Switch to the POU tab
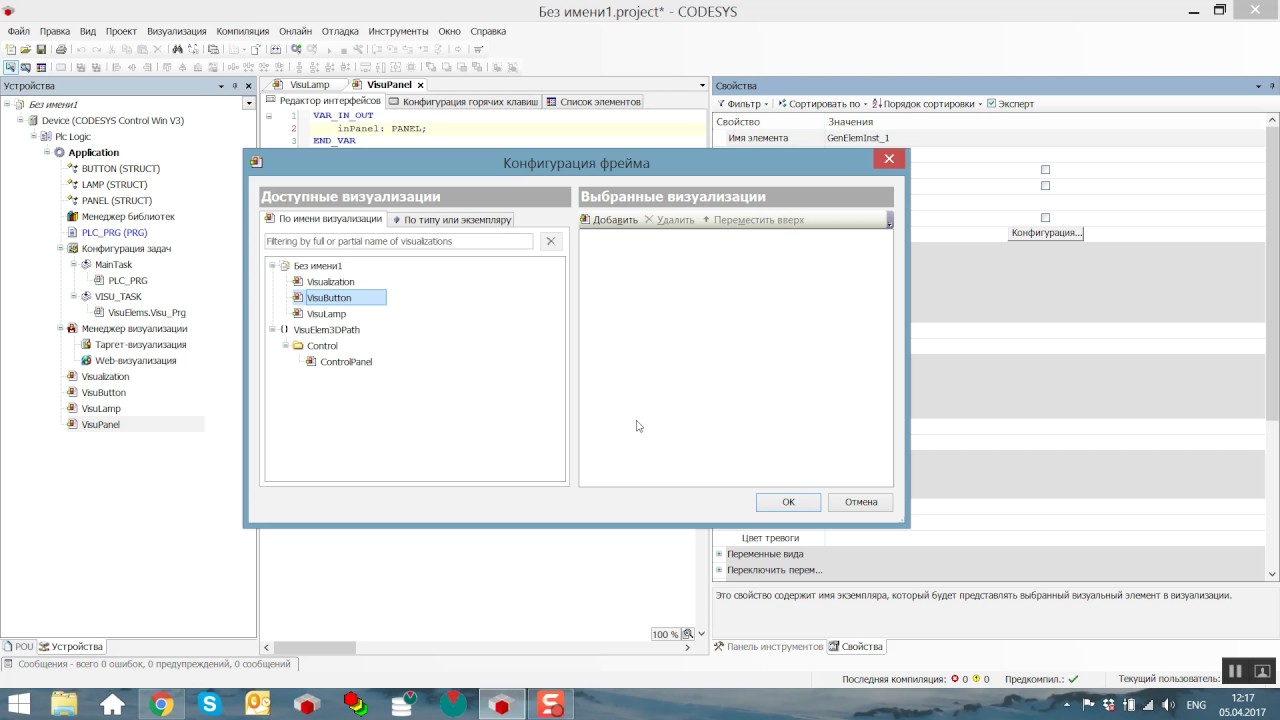Screen dimensions: 1280x720 tap(18, 647)
